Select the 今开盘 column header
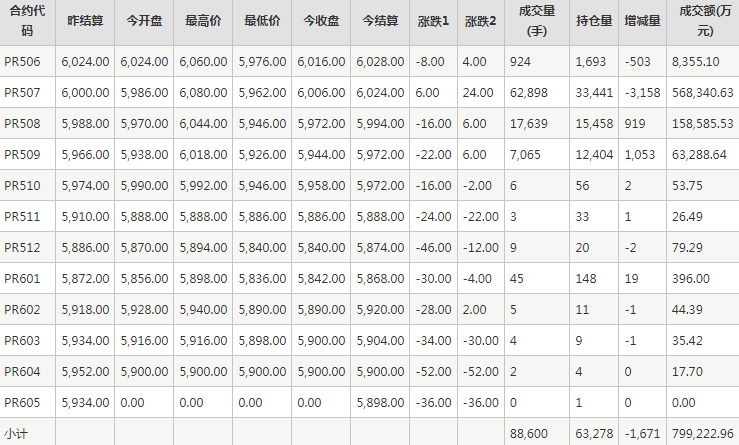 pos(144,21)
